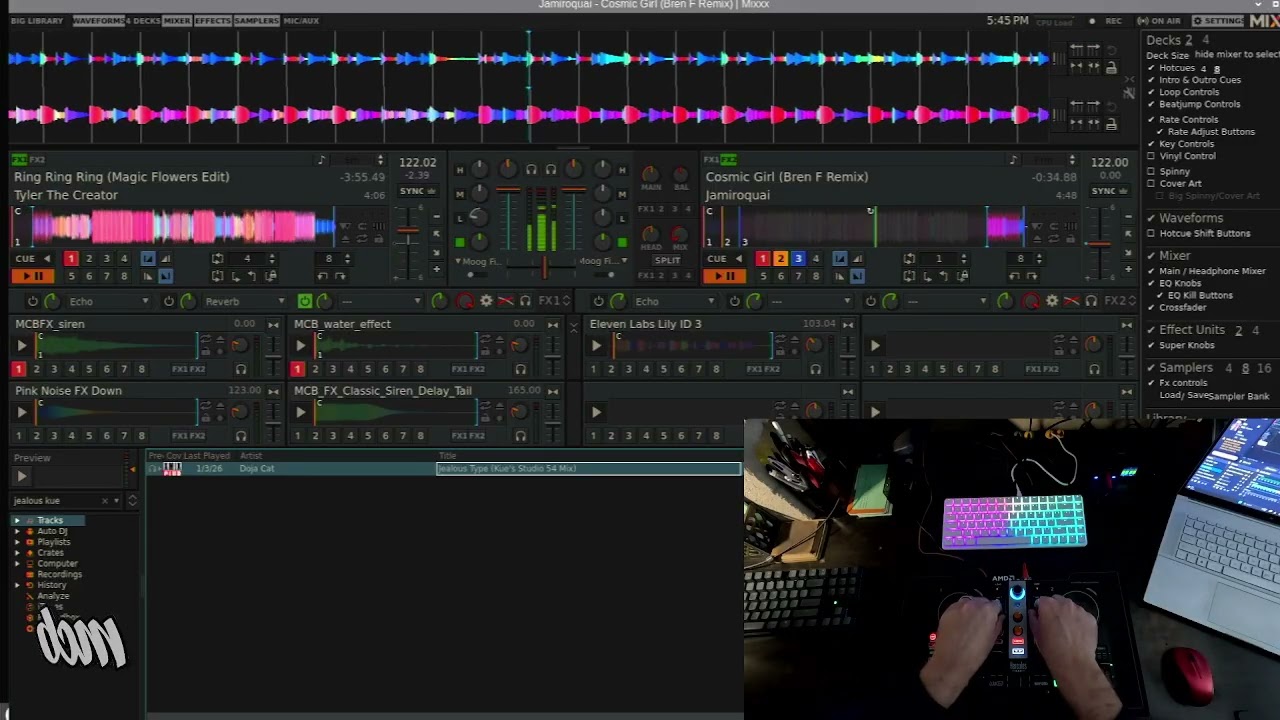The width and height of the screenshot is (1280, 720).
Task: Uncheck the Crossfader option
Action: click(1151, 307)
